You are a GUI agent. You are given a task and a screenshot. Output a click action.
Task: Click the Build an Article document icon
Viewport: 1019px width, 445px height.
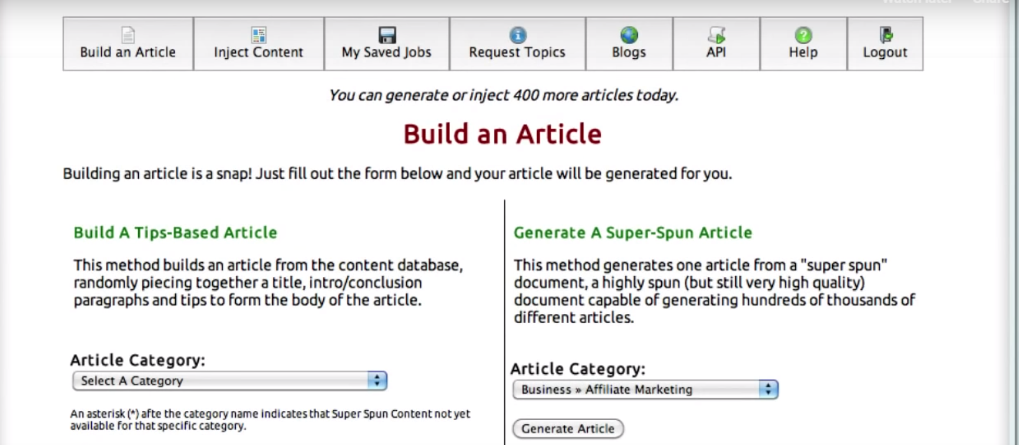pos(128,35)
